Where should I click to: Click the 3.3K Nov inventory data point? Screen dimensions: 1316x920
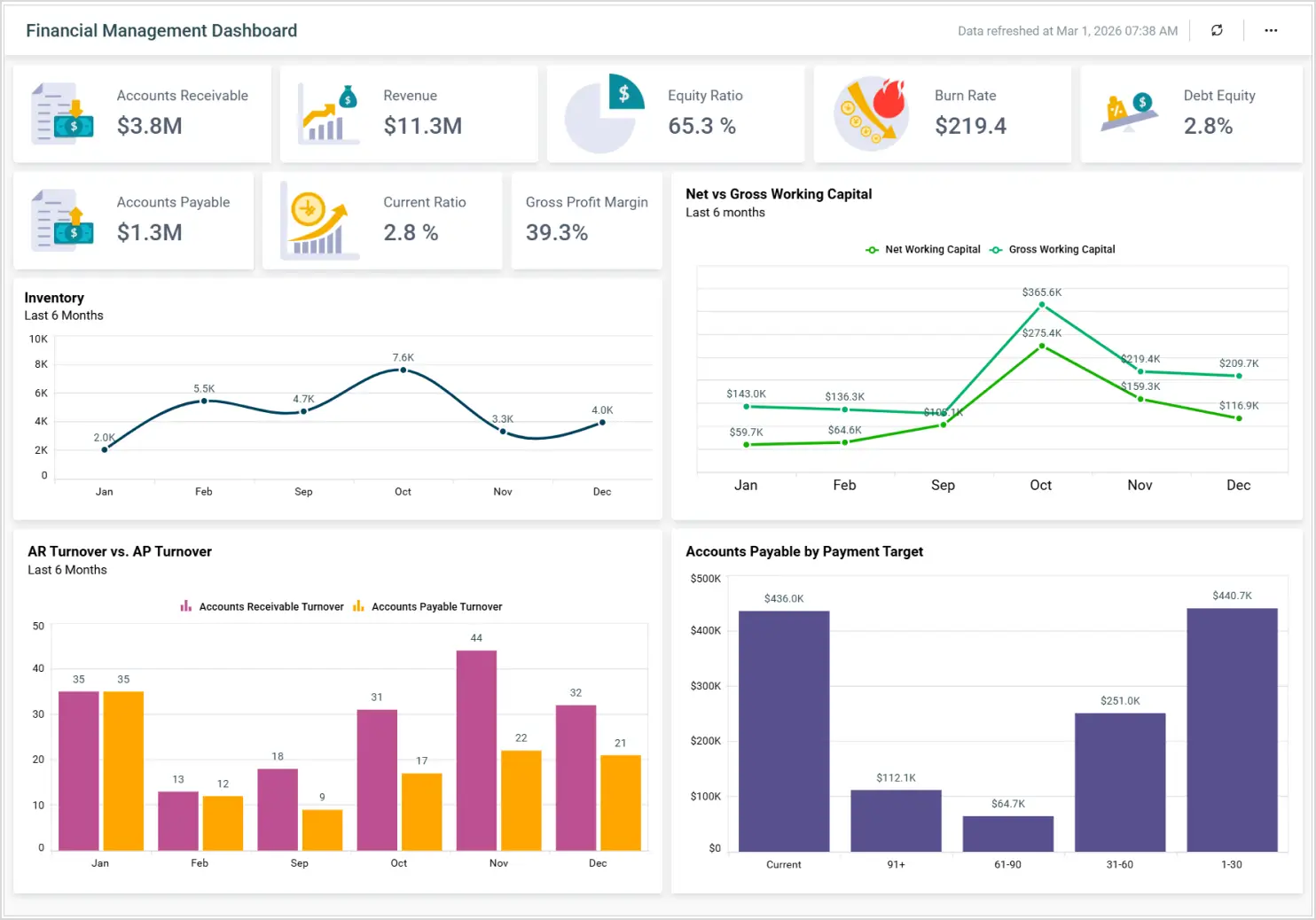click(503, 432)
